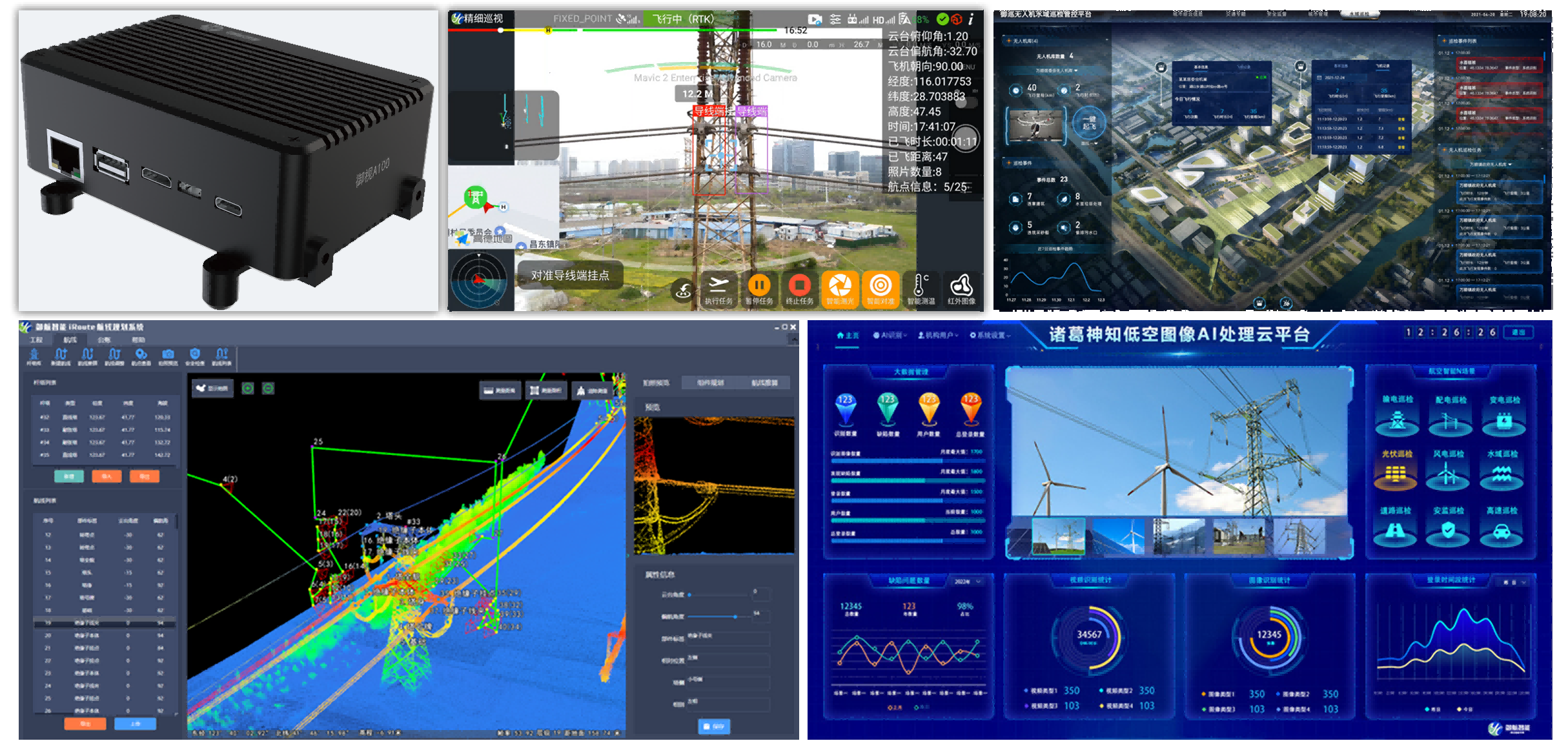The image size is (1568, 752).
Task: Open video playback icon in drone top bar
Action: coord(815,19)
